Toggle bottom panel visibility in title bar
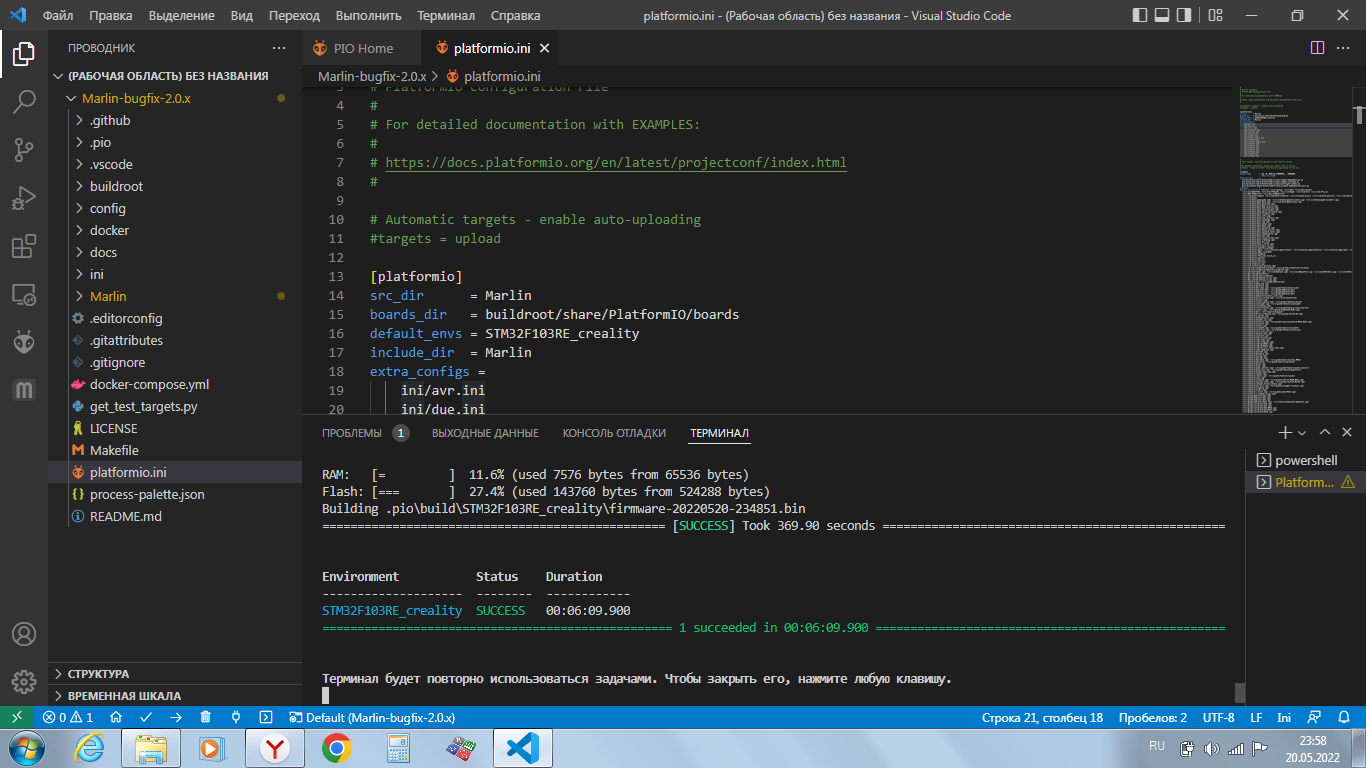The image size is (1366, 768). 1162,15
